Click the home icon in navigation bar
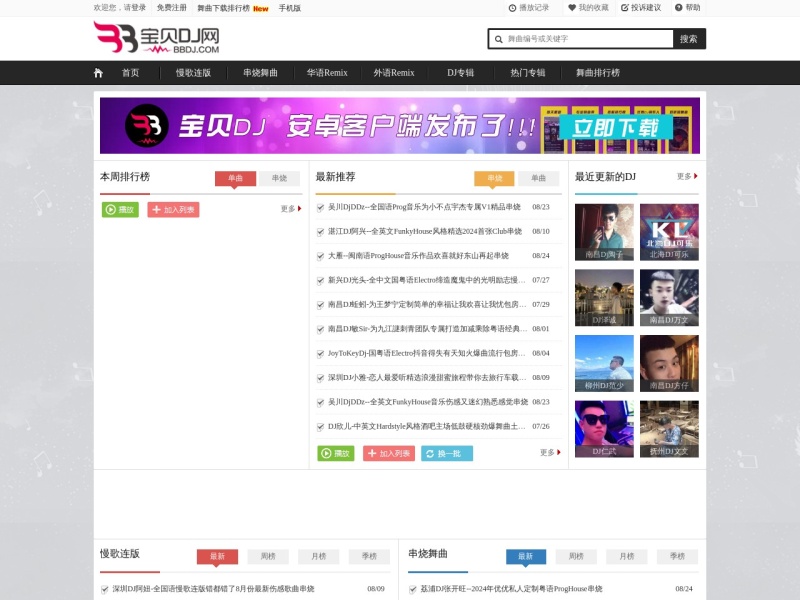This screenshot has height=600, width=800. pos(97,72)
